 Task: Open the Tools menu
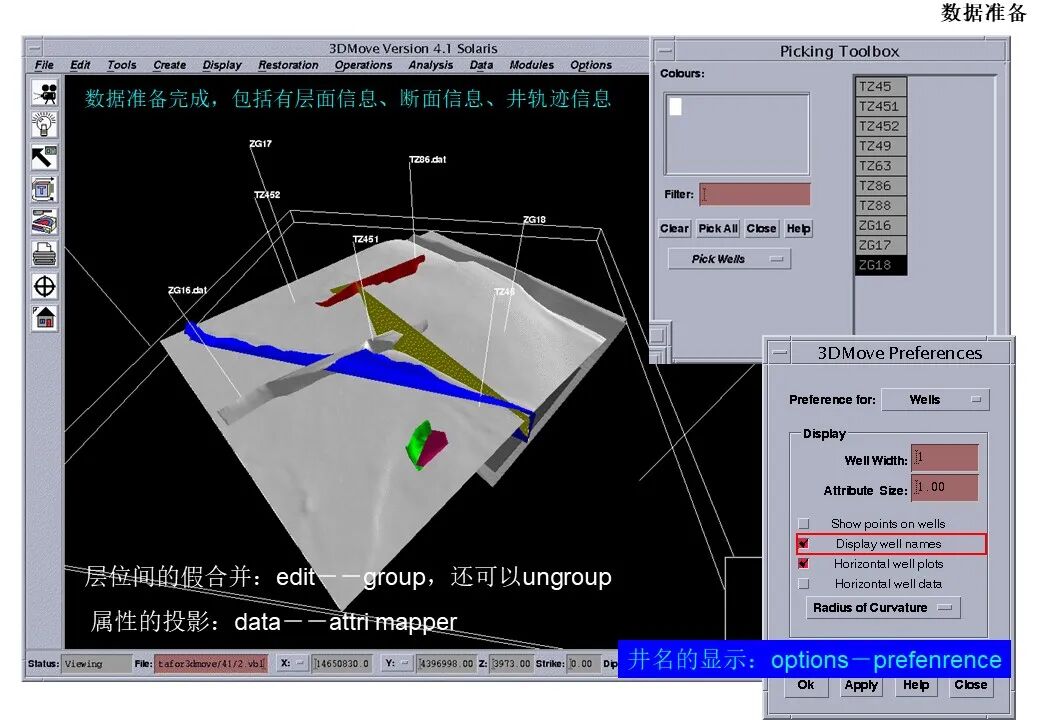coord(121,65)
